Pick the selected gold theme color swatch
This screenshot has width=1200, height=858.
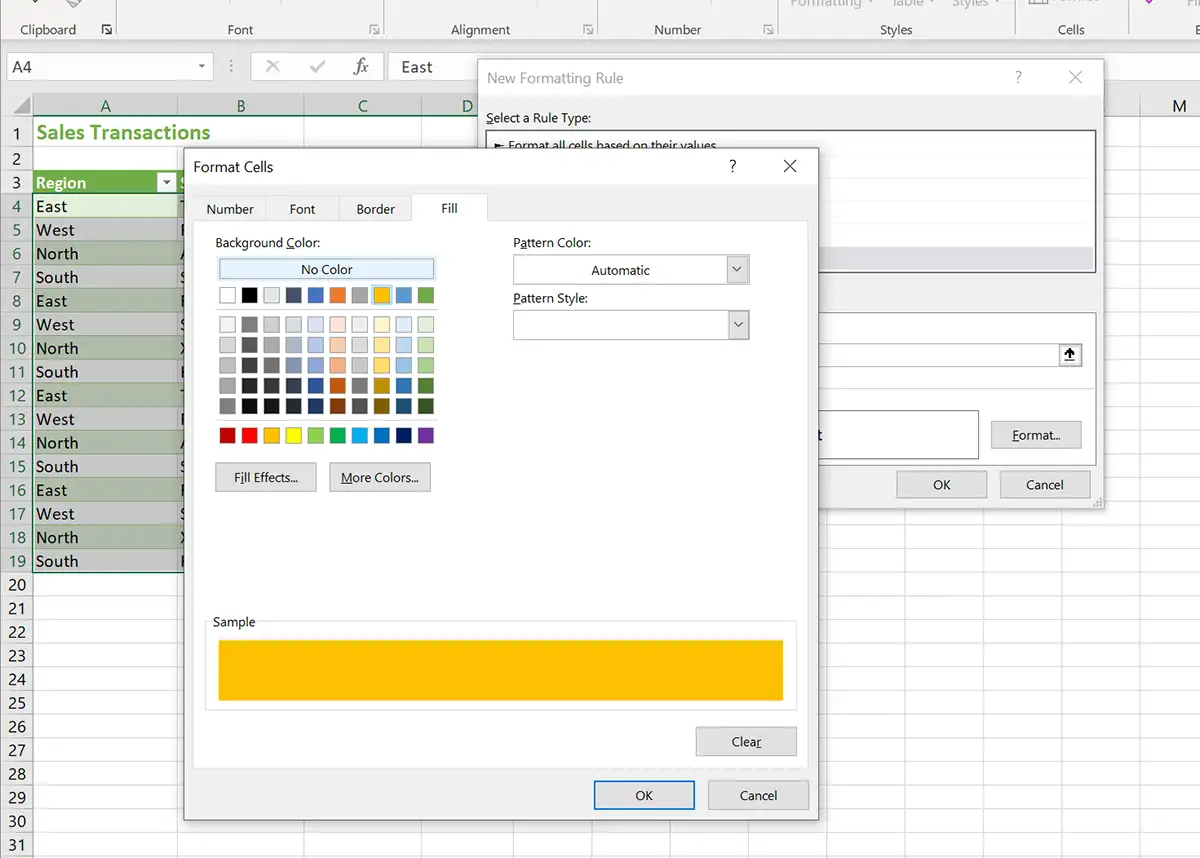tap(382, 295)
